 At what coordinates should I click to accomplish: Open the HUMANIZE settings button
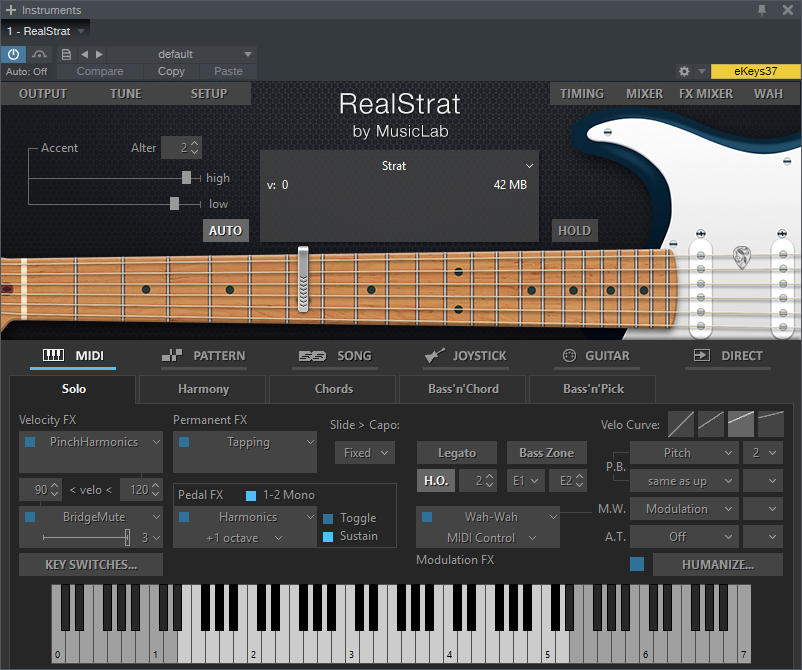[718, 565]
